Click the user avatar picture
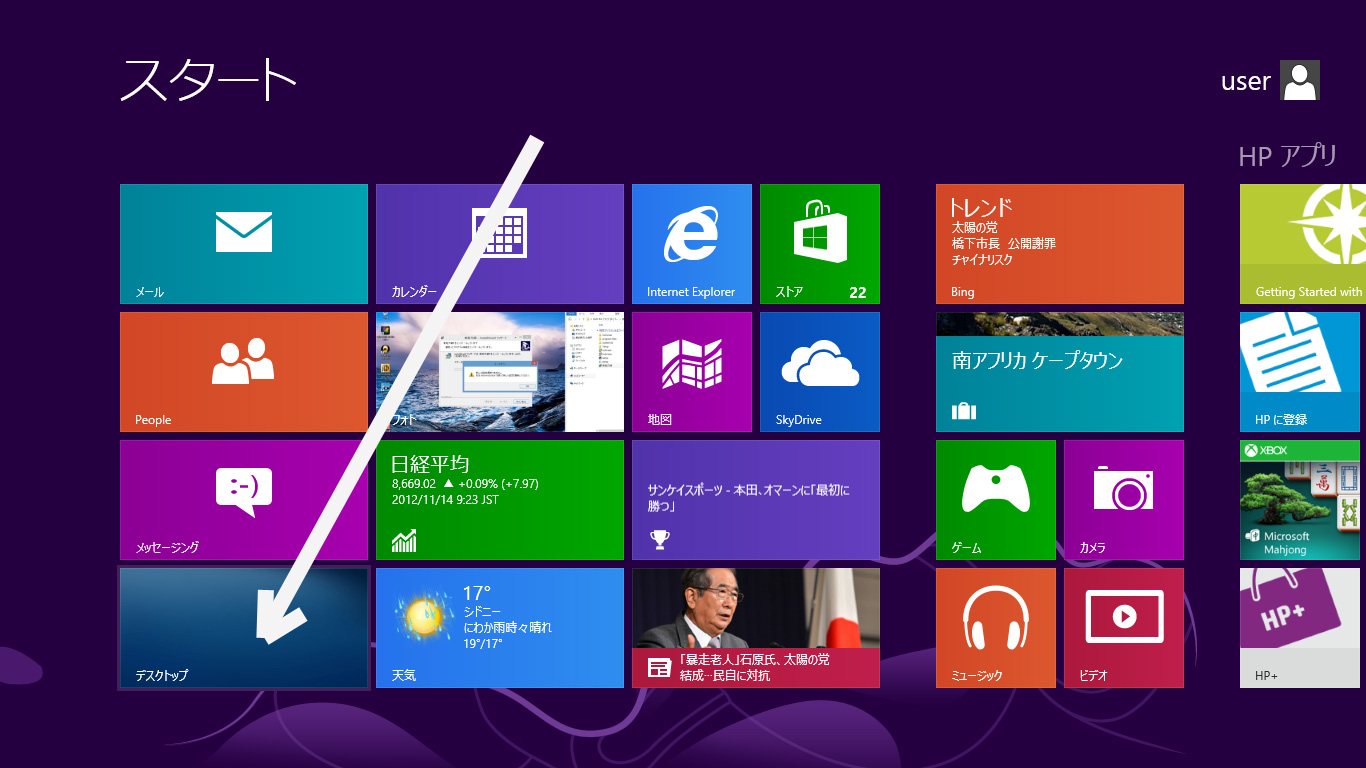This screenshot has height=768, width=1366. coord(1300,80)
